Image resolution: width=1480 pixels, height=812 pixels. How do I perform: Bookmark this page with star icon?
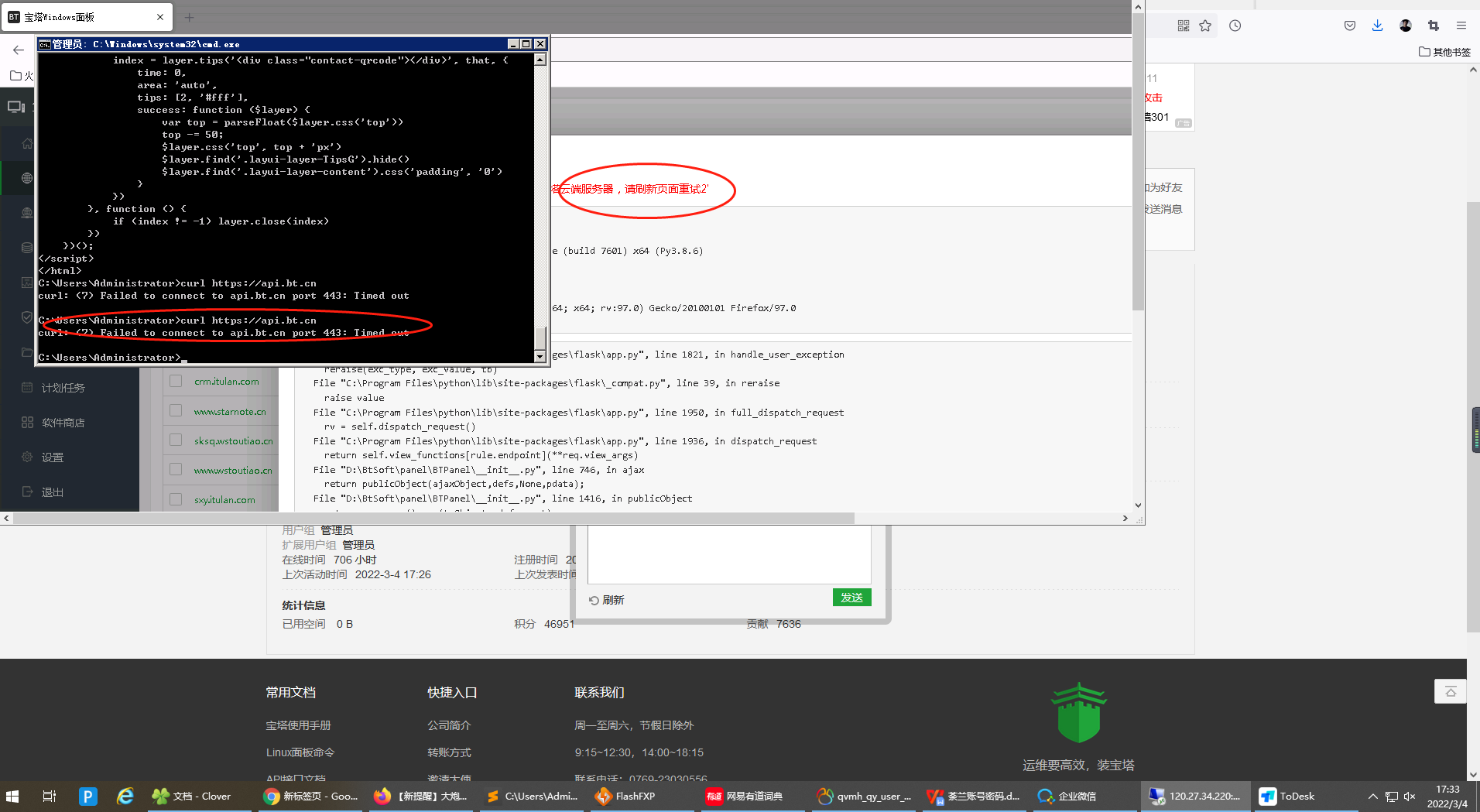1205,26
